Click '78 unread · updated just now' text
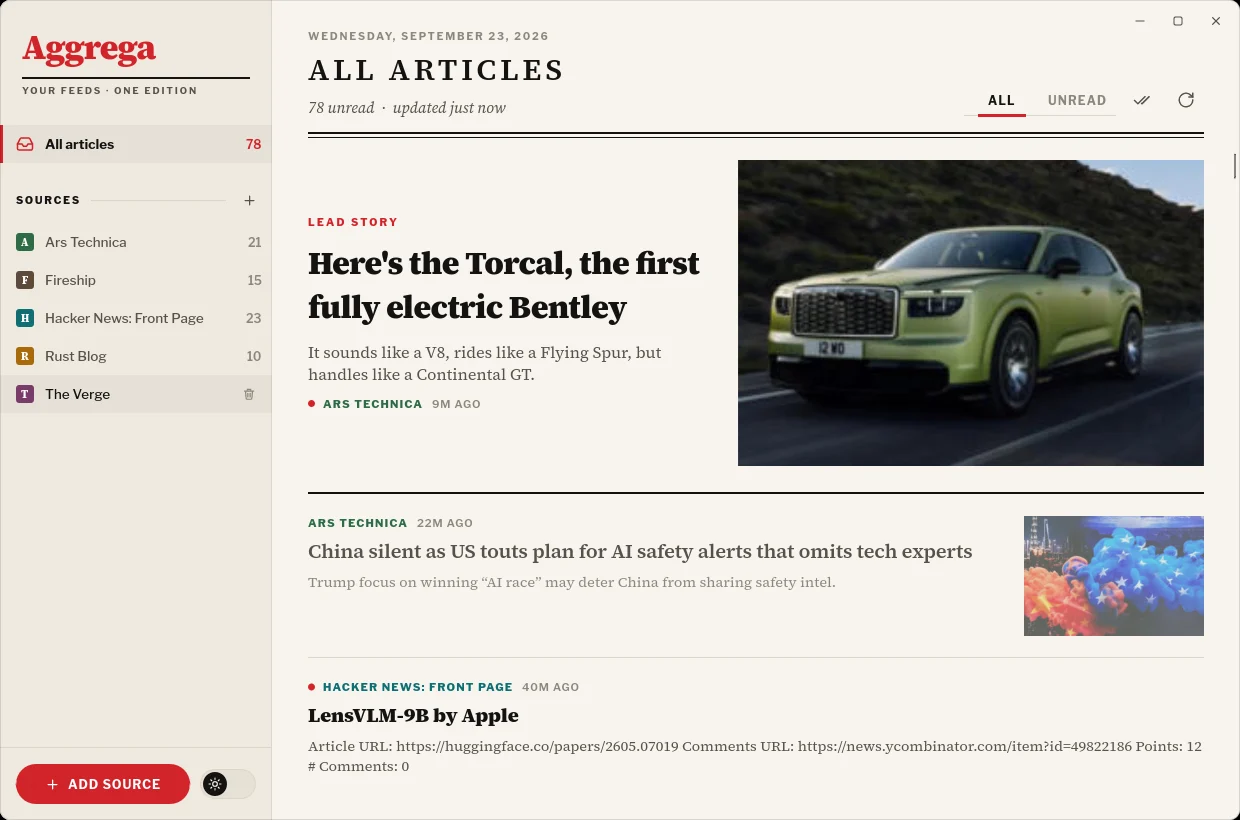 pyautogui.click(x=407, y=108)
